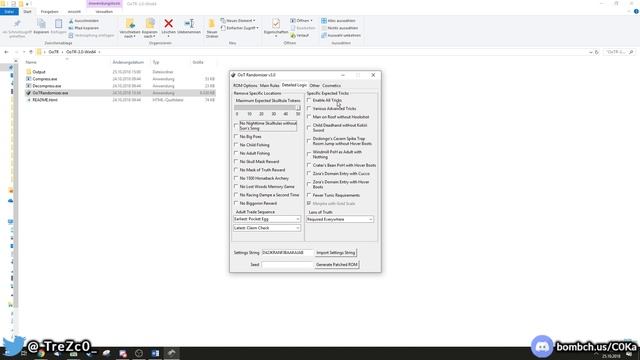Screen dimensions: 640x360
Task: Open address bar history dropdown arrow
Action: point(591,52)
